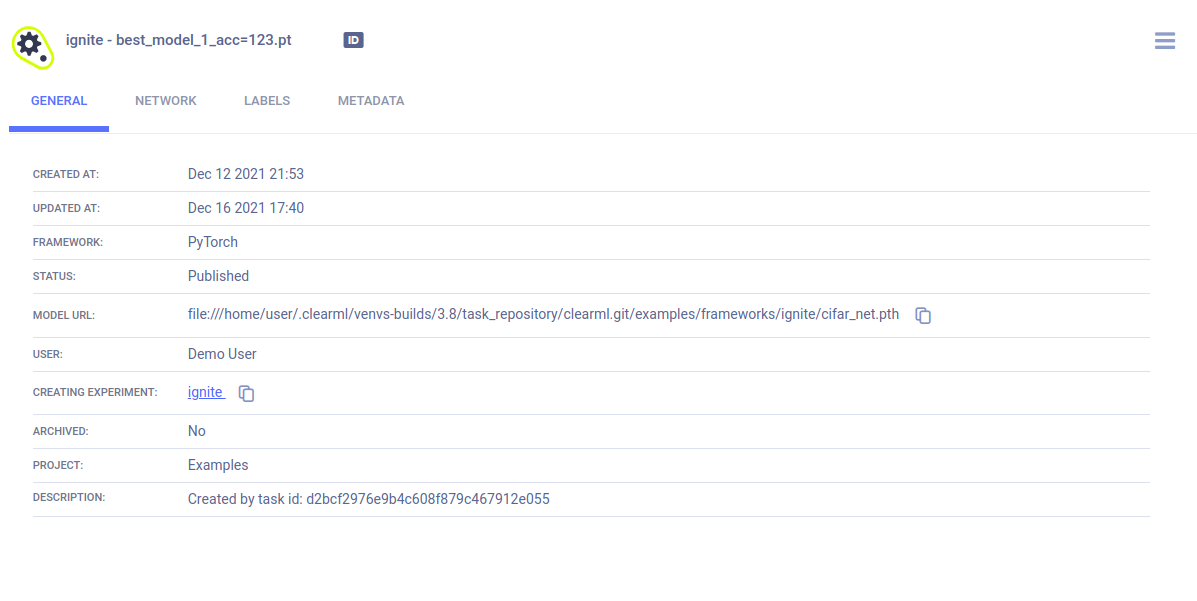Click the UPDATED AT label
The height and width of the screenshot is (601, 1197).
(x=66, y=208)
